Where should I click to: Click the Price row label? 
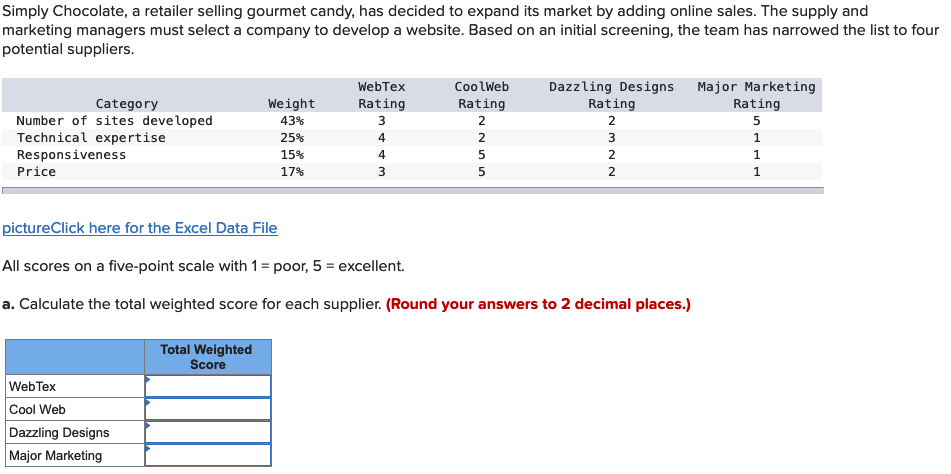click(x=36, y=172)
